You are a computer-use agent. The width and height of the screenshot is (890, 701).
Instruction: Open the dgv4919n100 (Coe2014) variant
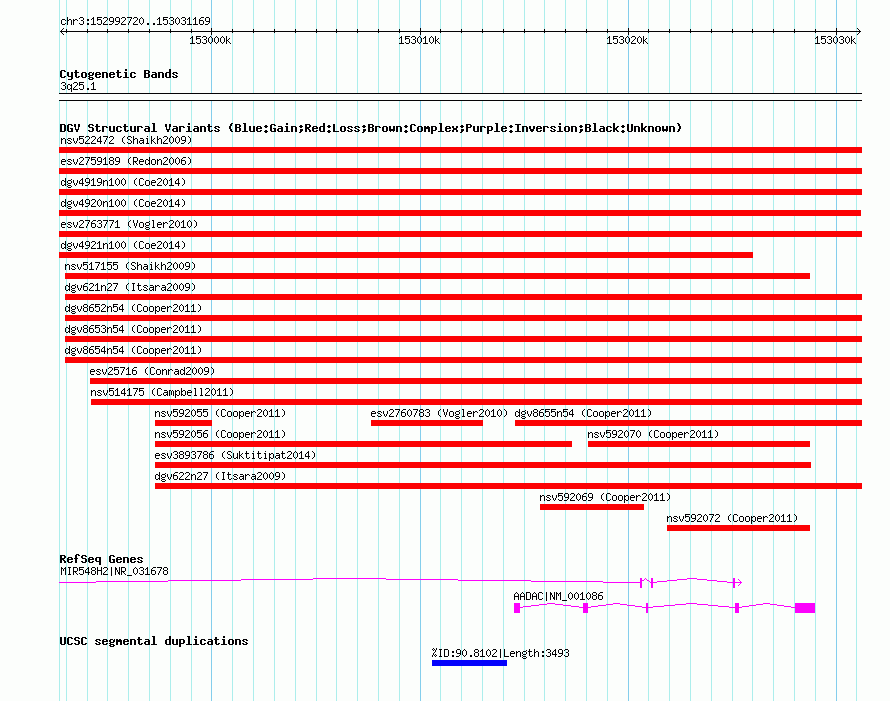pyautogui.click(x=123, y=182)
